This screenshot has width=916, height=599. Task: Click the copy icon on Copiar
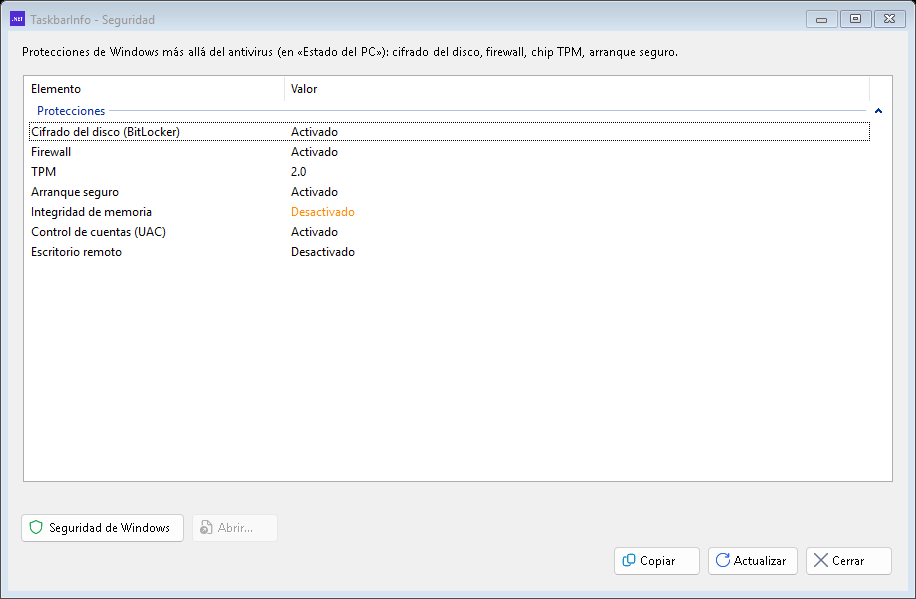click(629, 560)
